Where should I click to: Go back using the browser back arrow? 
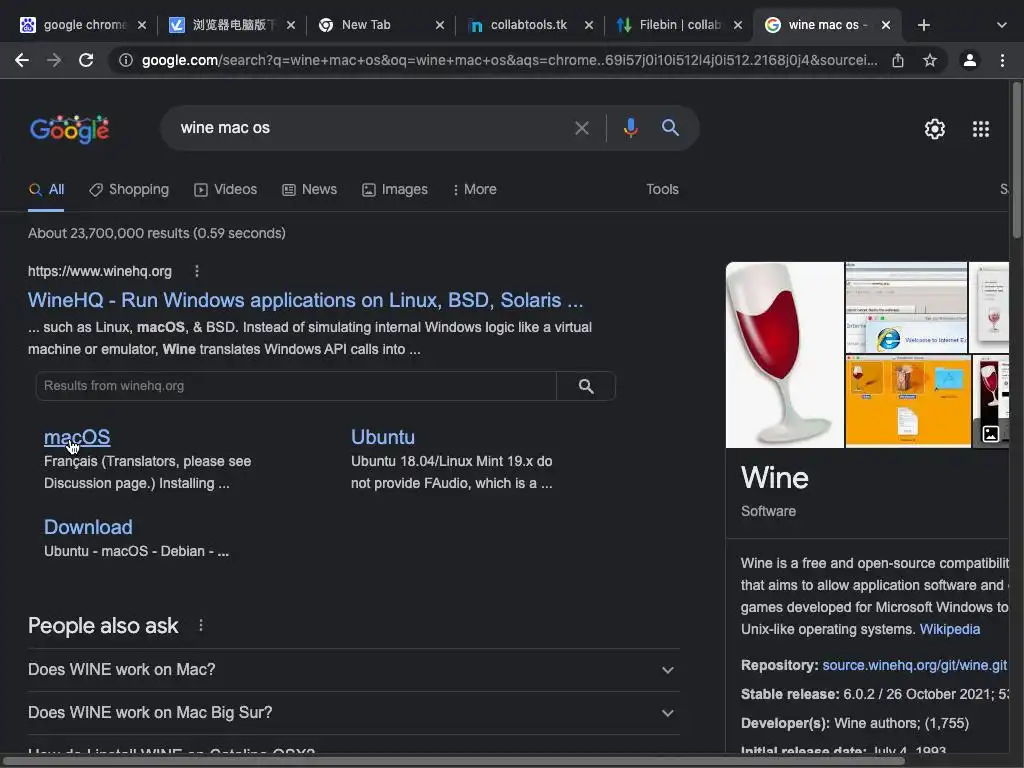[22, 61]
